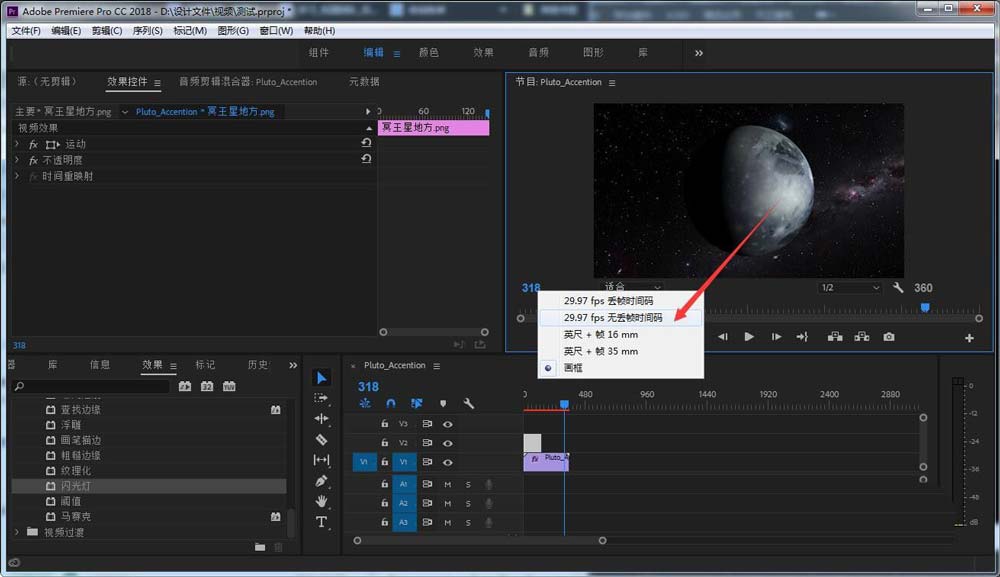Hide track V2 using eye icon

(448, 443)
